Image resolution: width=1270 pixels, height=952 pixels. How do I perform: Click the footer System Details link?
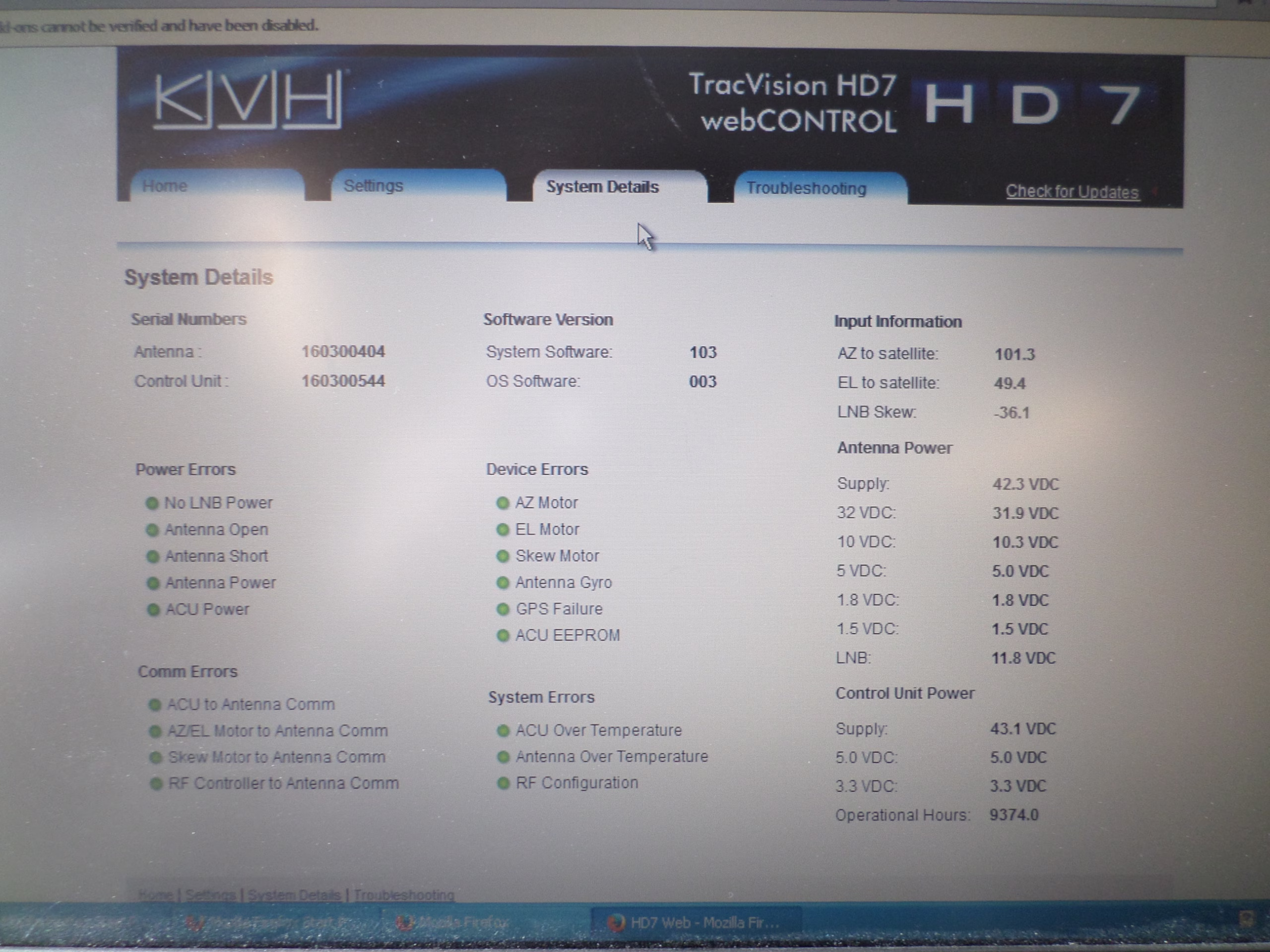(294, 895)
